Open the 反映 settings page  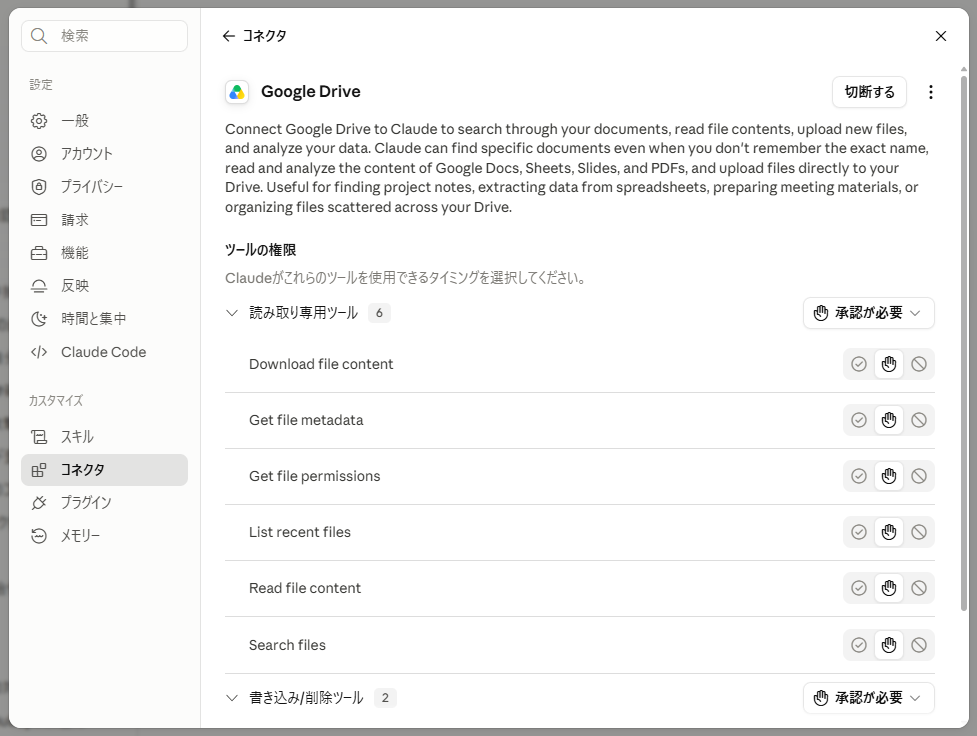pos(104,286)
